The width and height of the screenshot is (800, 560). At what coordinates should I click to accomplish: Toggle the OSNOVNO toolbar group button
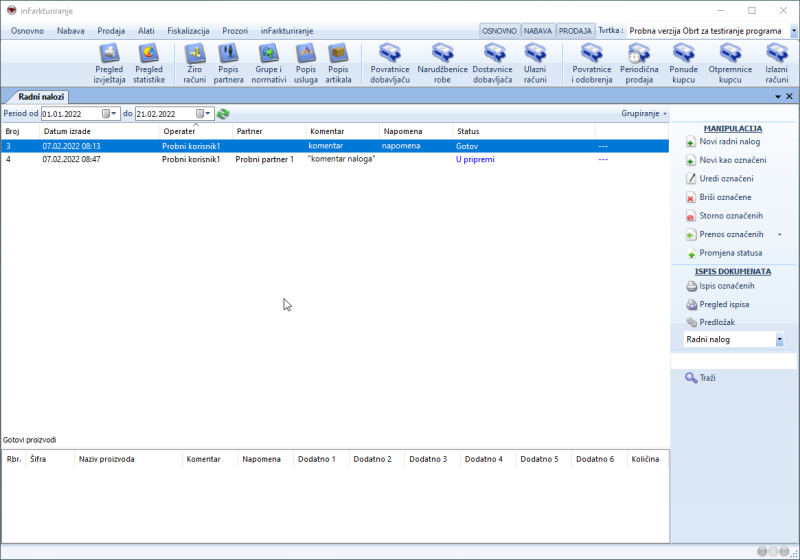pos(499,31)
